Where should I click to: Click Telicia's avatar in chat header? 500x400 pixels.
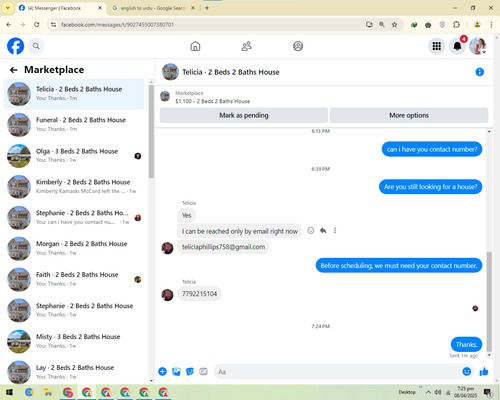click(x=170, y=72)
